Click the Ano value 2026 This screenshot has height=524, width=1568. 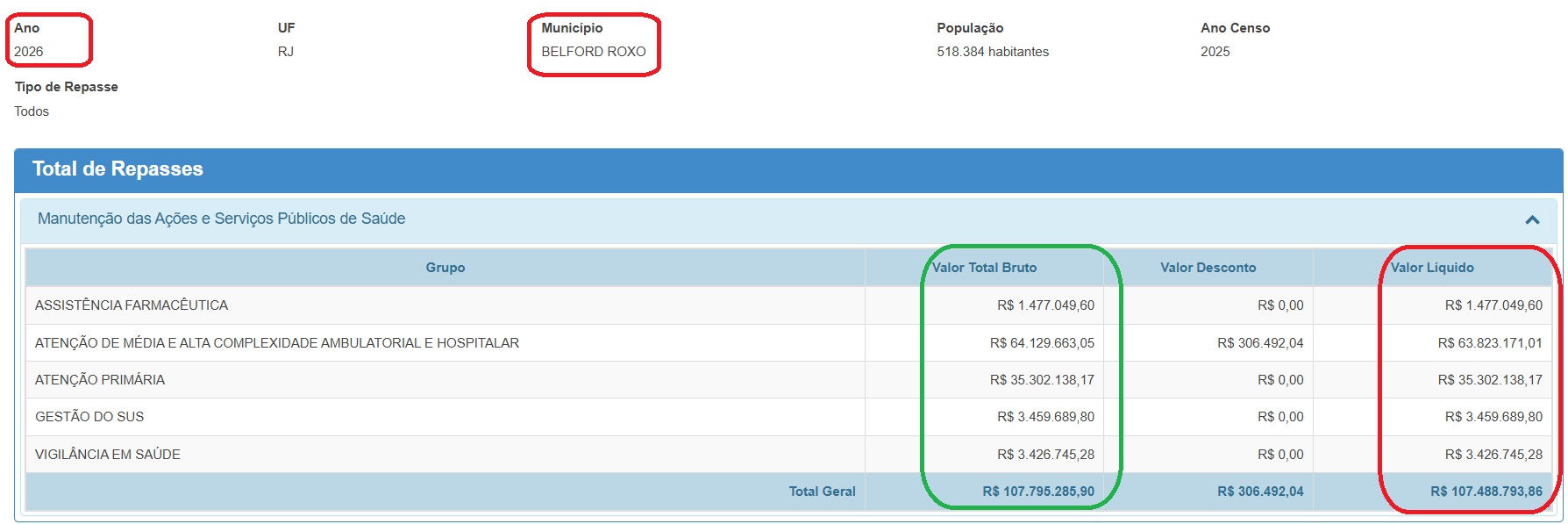coord(29,52)
